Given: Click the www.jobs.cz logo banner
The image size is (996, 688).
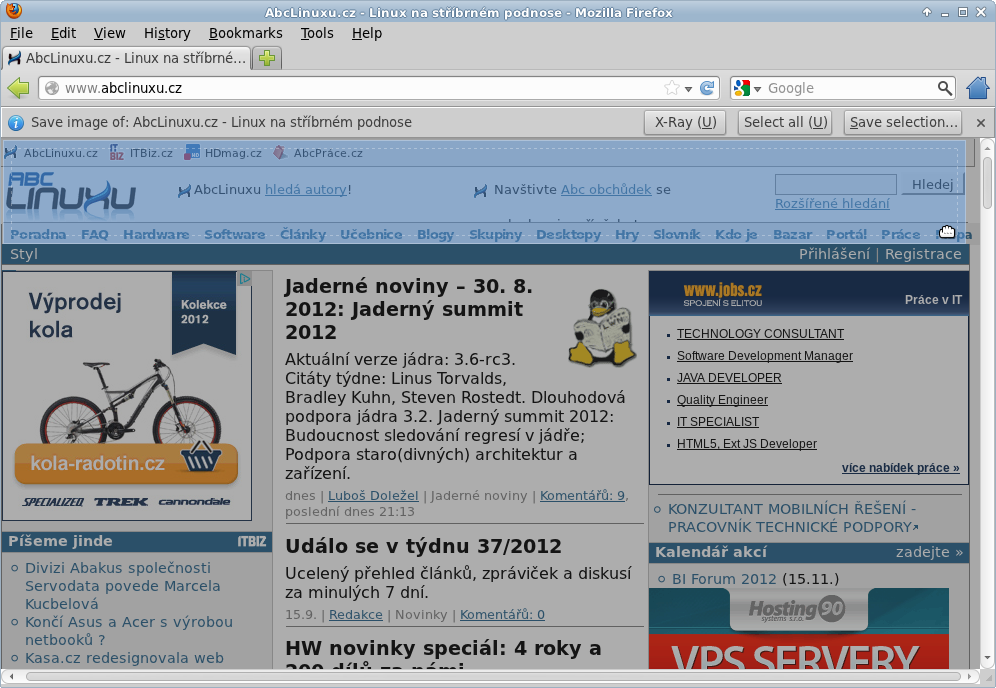Looking at the screenshot, I should 723,294.
